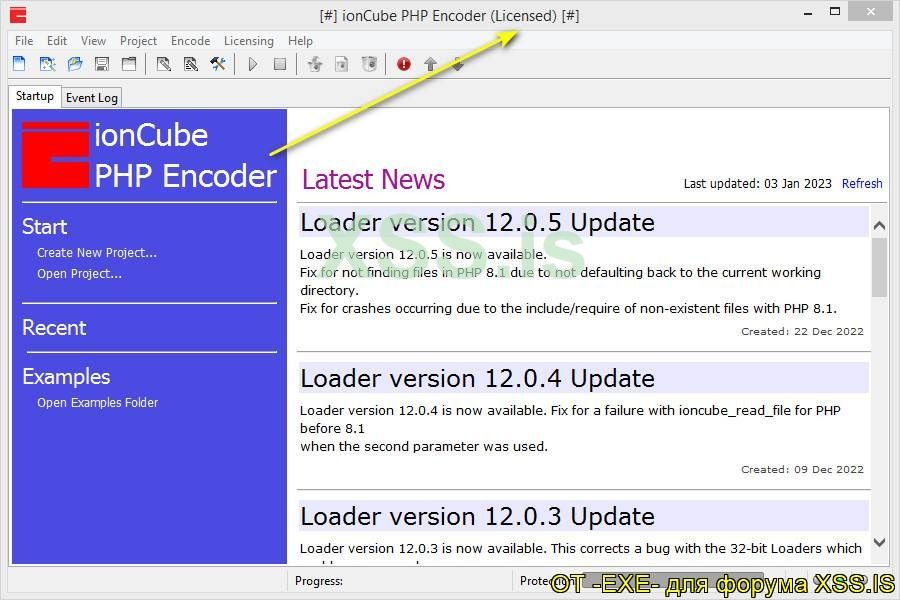Click Open Examples Folder link
Image resolution: width=900 pixels, height=600 pixels.
click(98, 402)
